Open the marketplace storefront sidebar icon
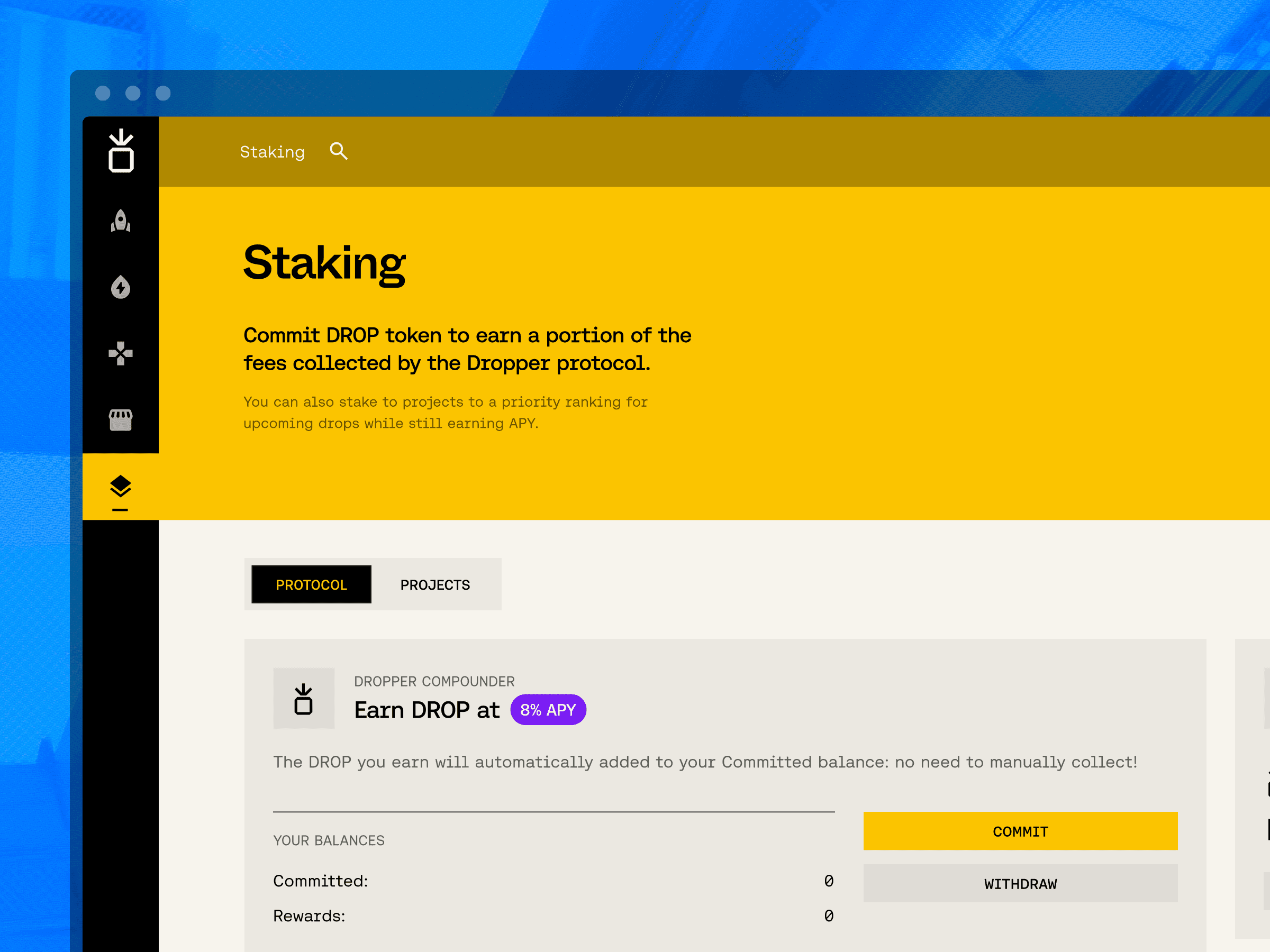This screenshot has width=1270, height=952. pyautogui.click(x=121, y=420)
